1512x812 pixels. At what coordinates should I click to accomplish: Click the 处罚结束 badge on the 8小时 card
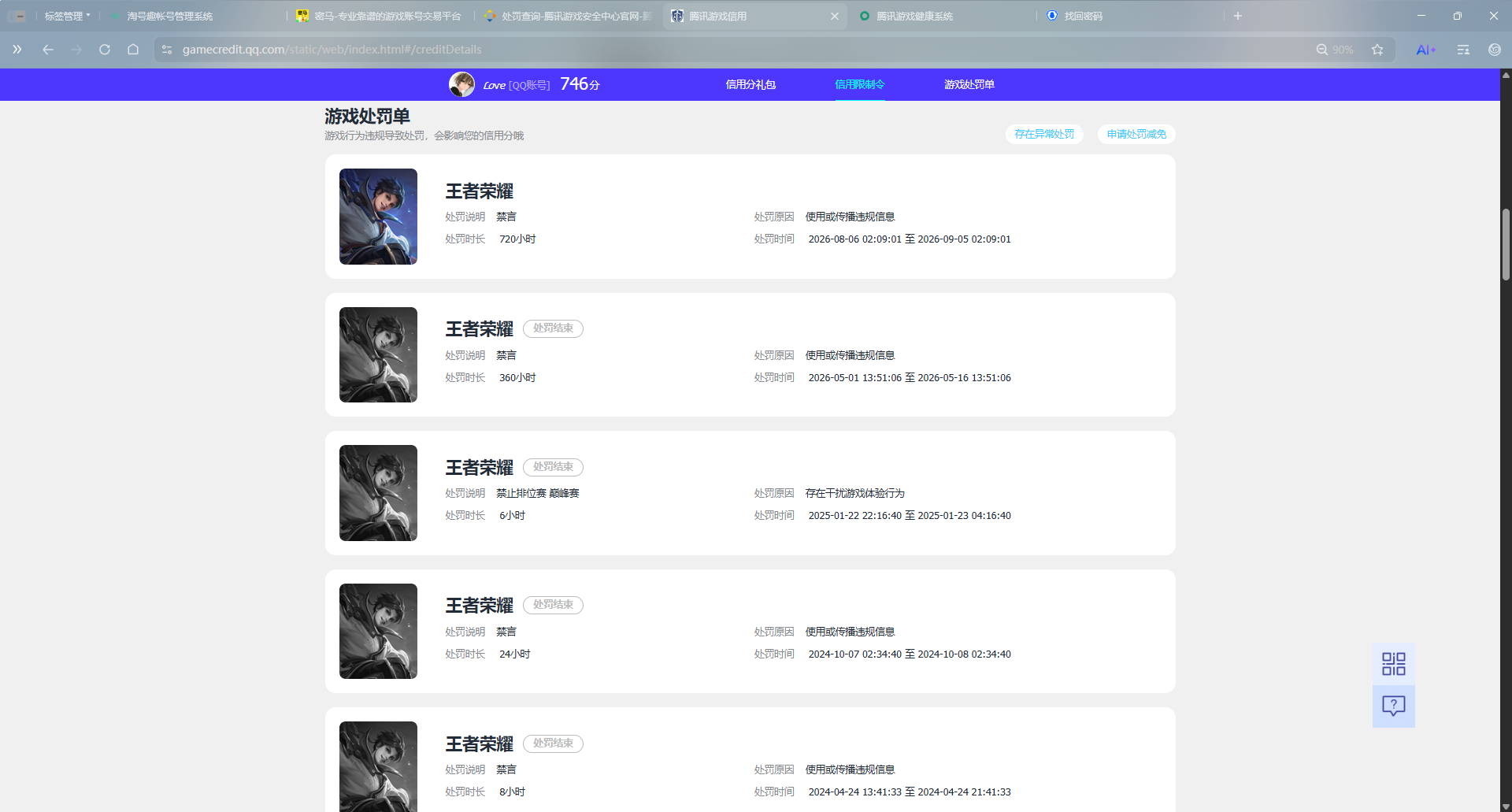point(553,743)
